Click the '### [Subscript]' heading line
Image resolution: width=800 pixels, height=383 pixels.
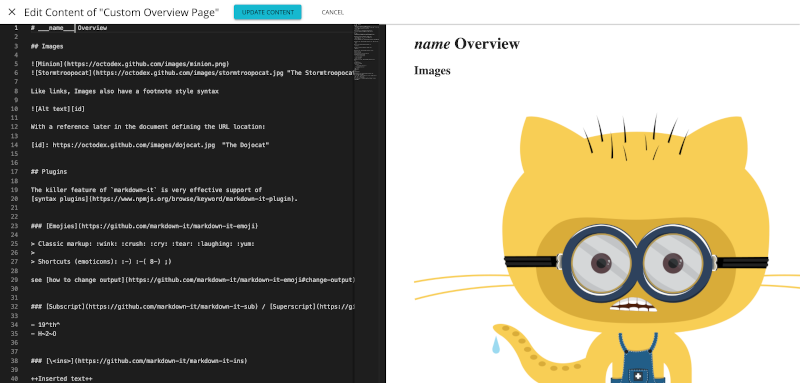(192, 307)
